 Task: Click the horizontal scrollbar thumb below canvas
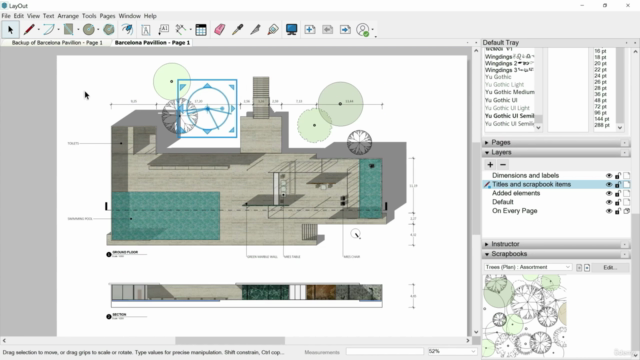(x=230, y=340)
